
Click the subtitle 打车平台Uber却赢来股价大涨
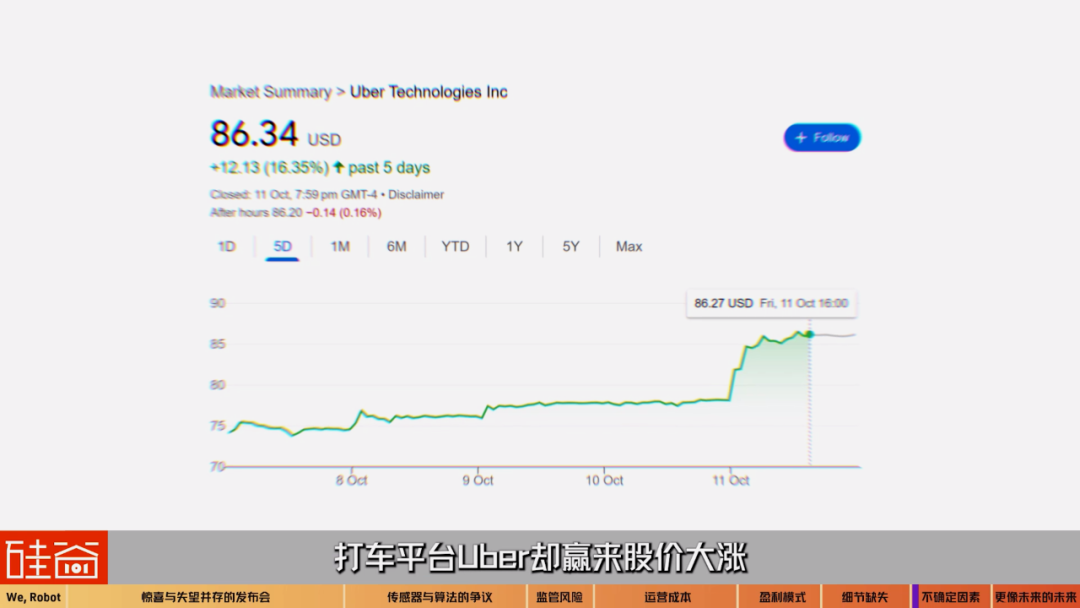[x=541, y=557]
